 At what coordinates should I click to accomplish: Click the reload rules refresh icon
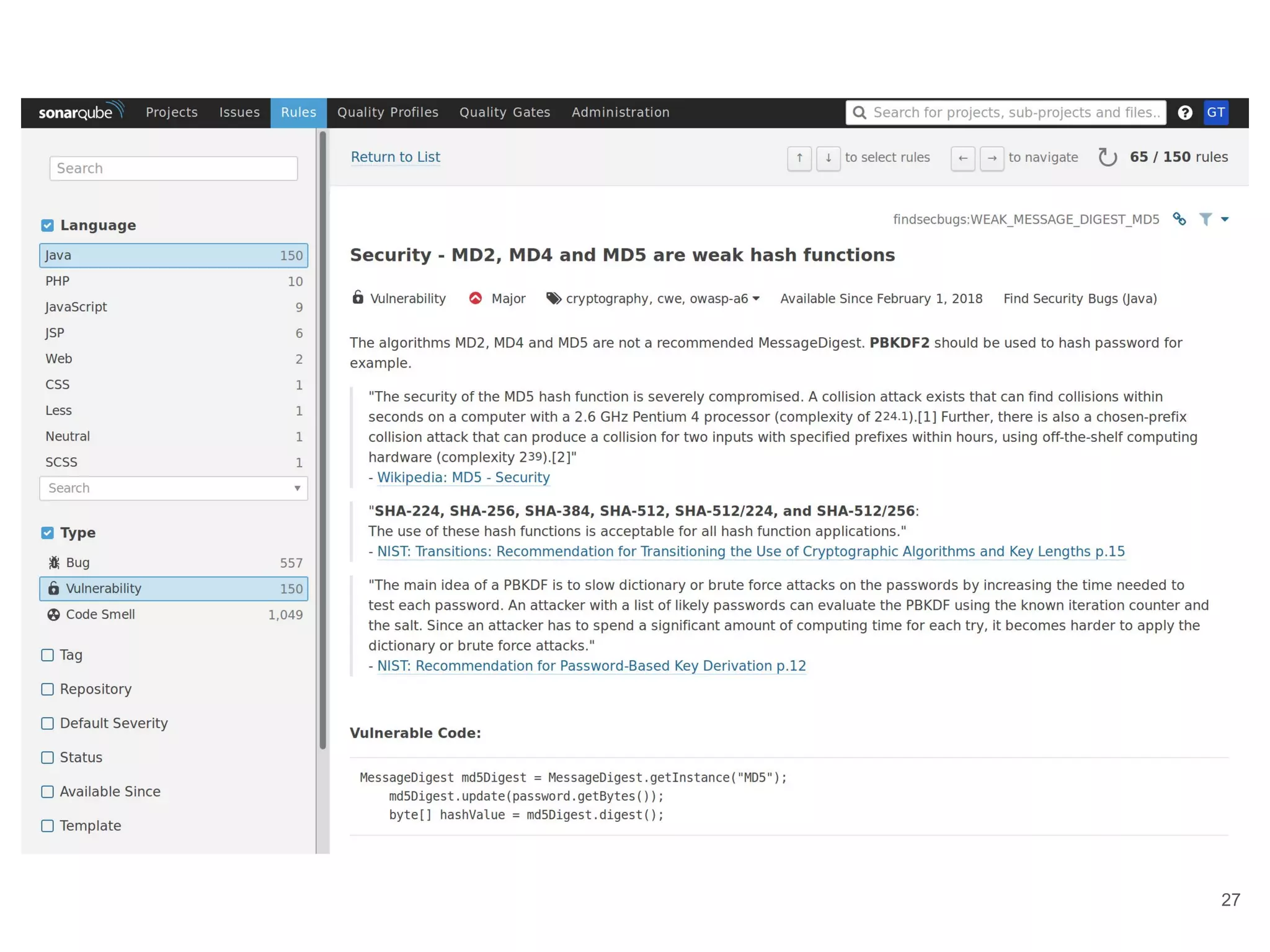[1107, 157]
